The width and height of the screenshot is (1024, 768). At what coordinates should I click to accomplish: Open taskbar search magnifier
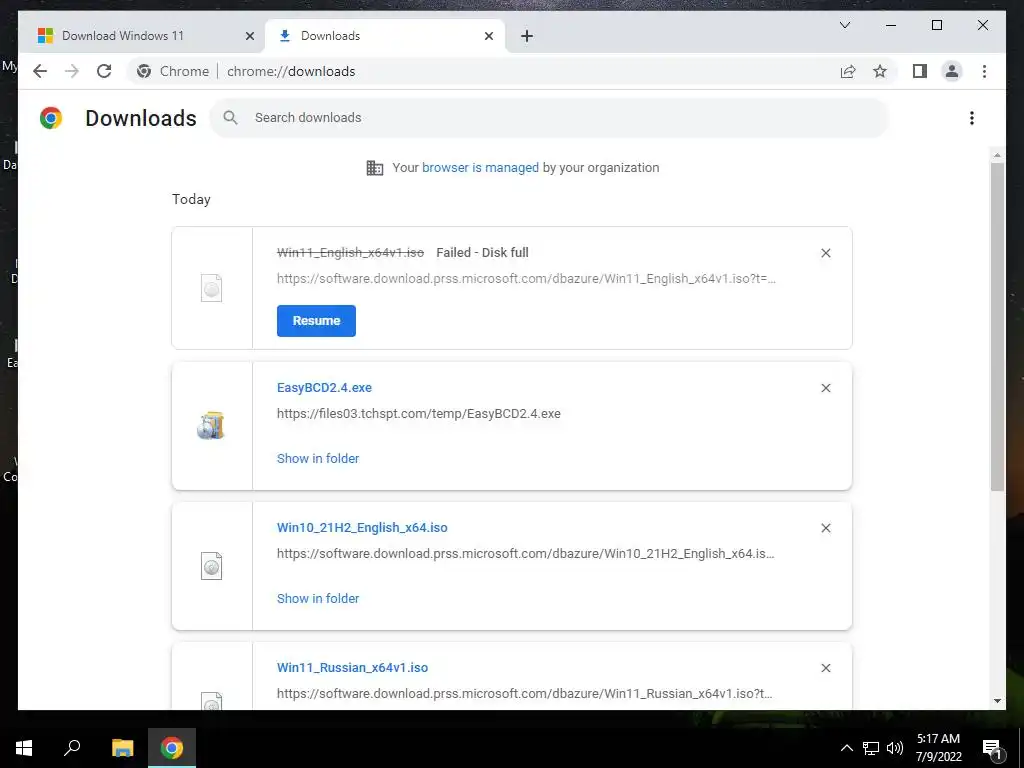coord(72,748)
